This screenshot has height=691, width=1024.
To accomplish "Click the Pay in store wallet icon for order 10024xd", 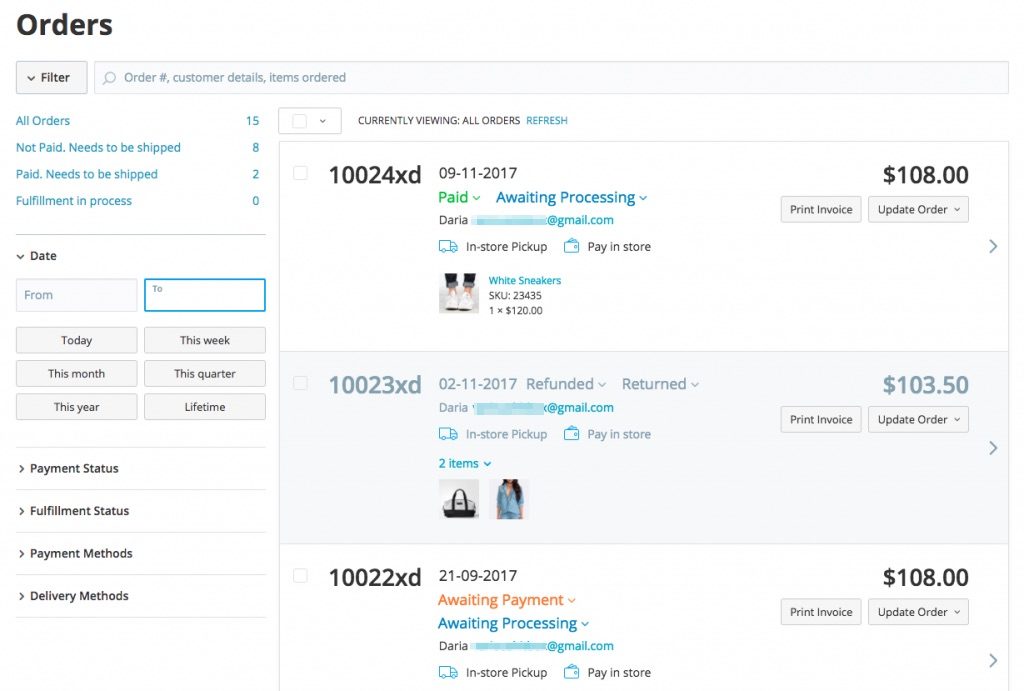I will click(572, 246).
